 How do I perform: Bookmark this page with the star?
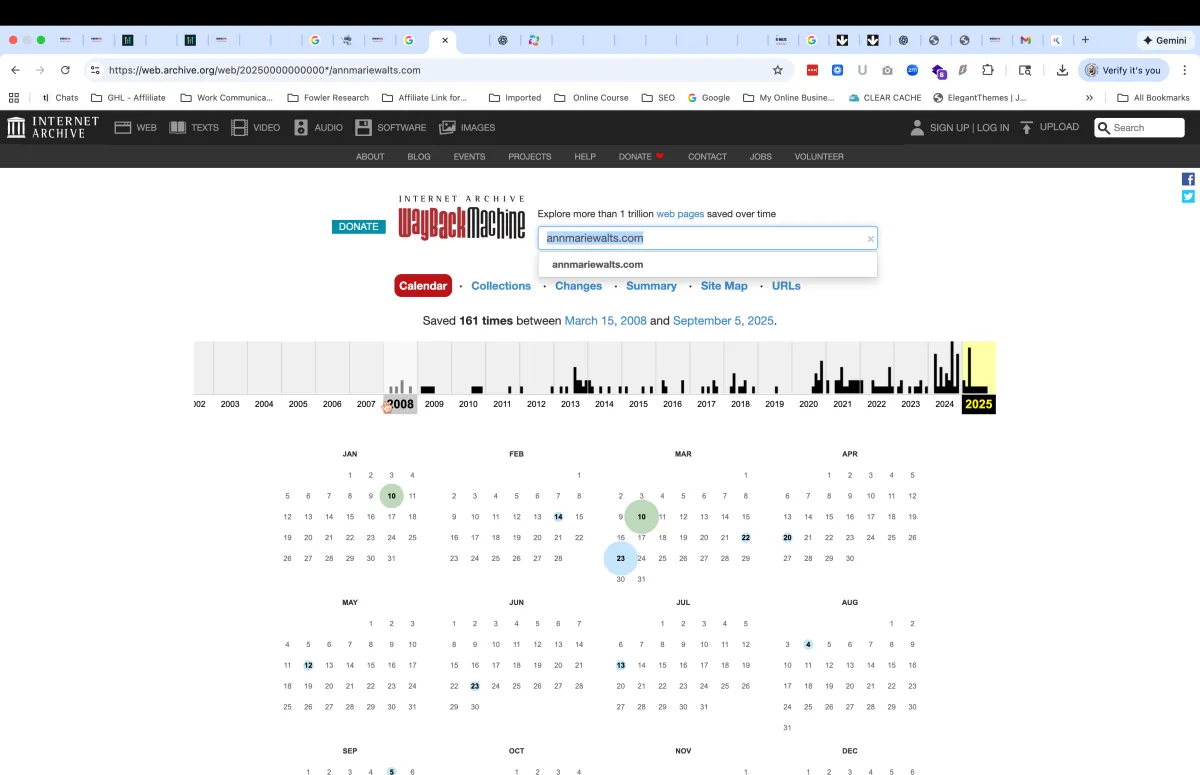pyautogui.click(x=777, y=70)
